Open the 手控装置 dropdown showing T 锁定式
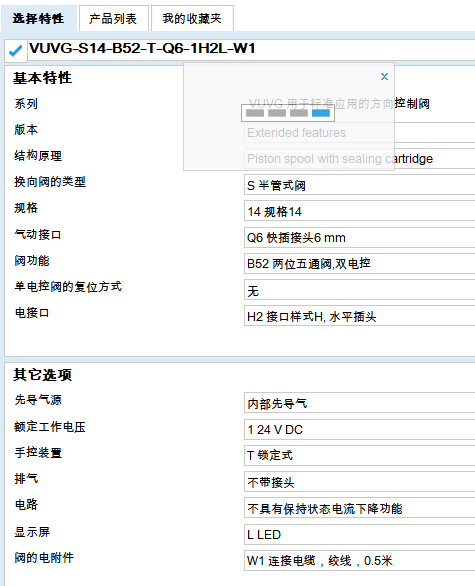This screenshot has width=475, height=586. click(x=360, y=455)
